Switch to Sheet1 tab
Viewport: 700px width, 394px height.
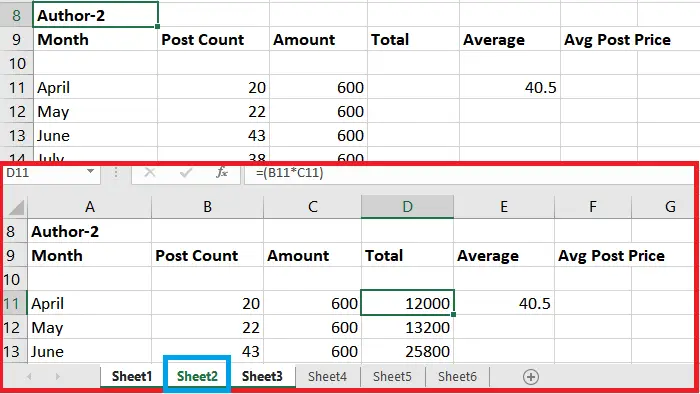coord(132,376)
